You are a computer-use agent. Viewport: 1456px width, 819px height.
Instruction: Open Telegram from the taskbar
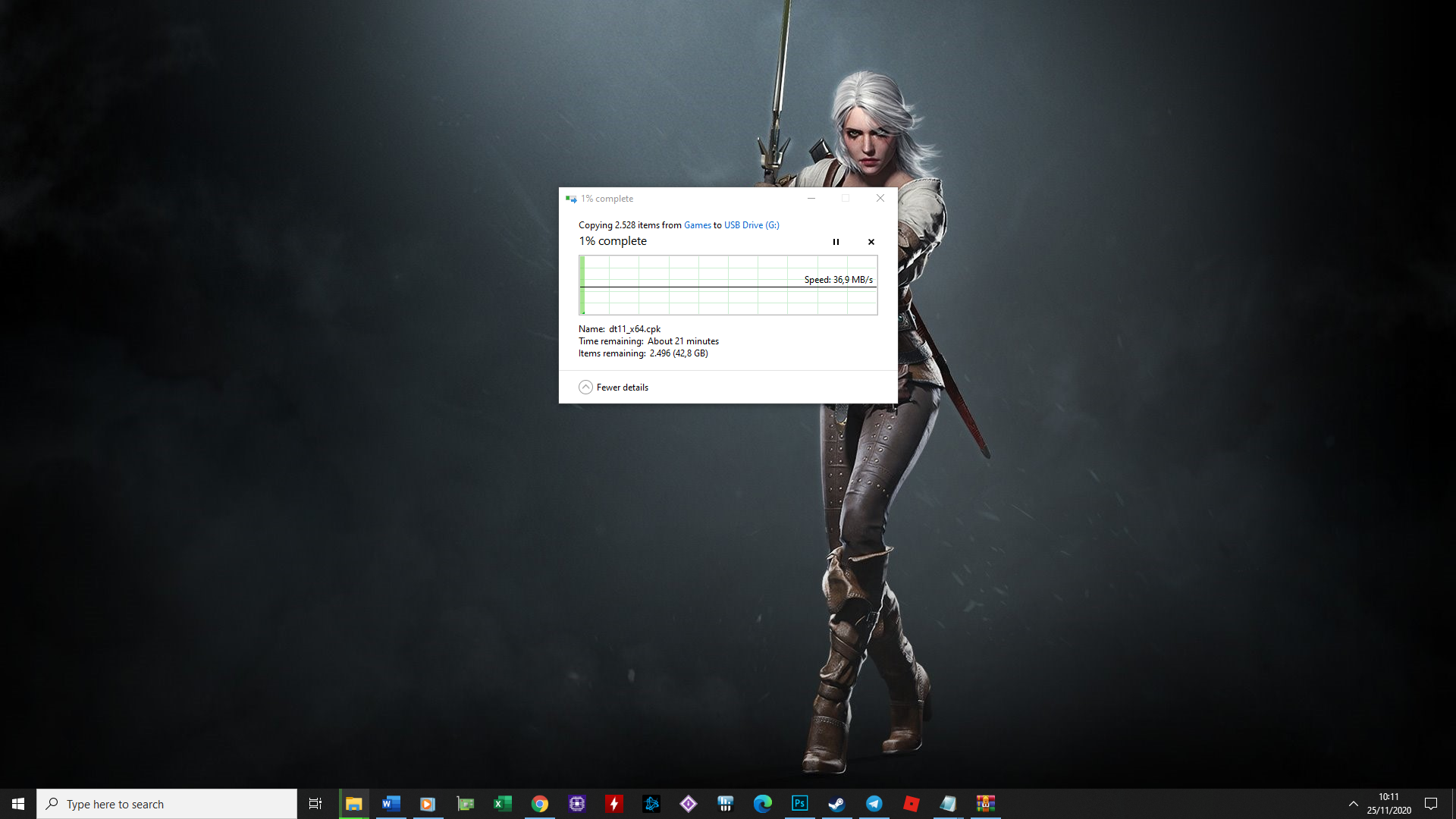tap(874, 804)
